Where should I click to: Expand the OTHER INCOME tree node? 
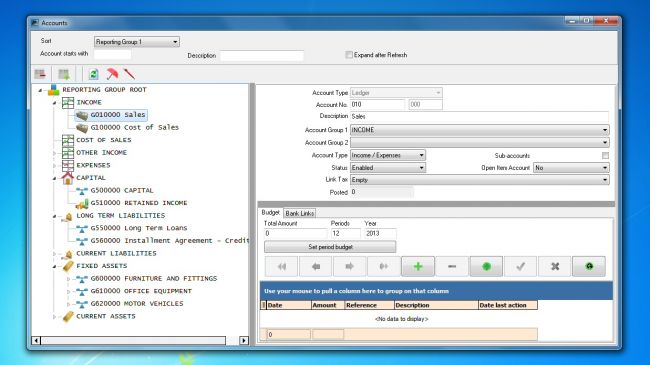coord(54,153)
